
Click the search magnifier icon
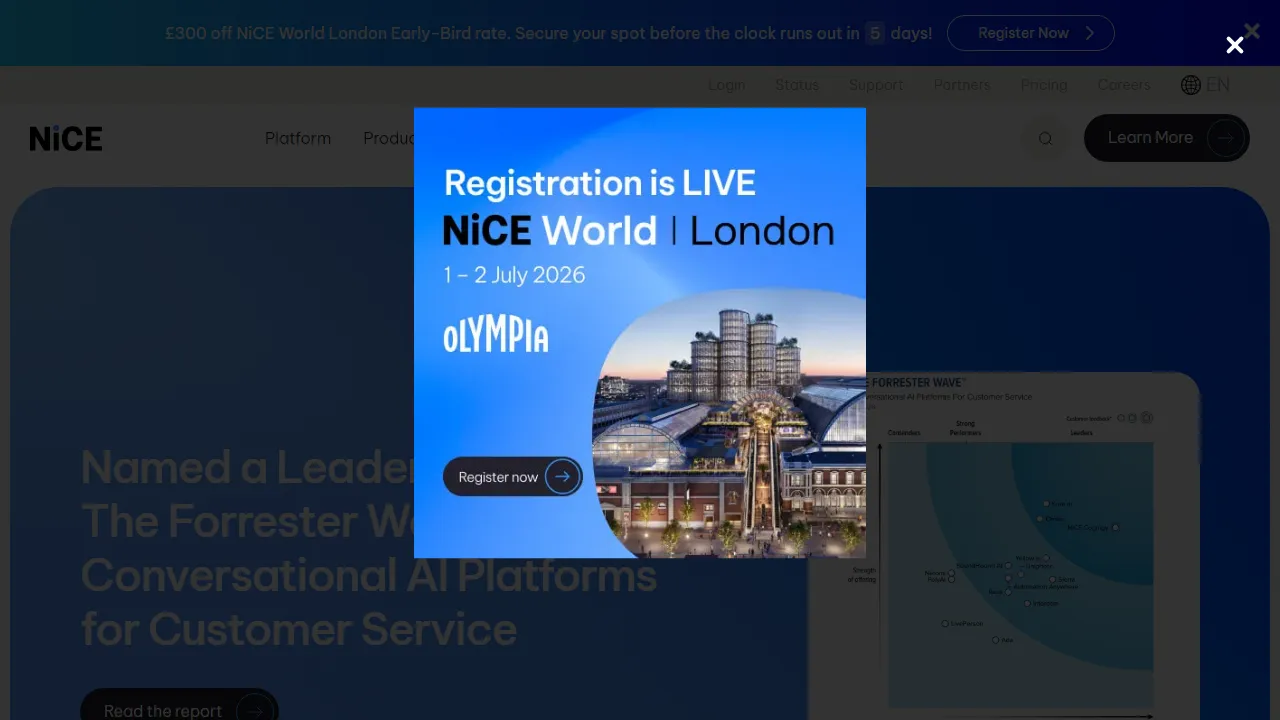click(1046, 138)
